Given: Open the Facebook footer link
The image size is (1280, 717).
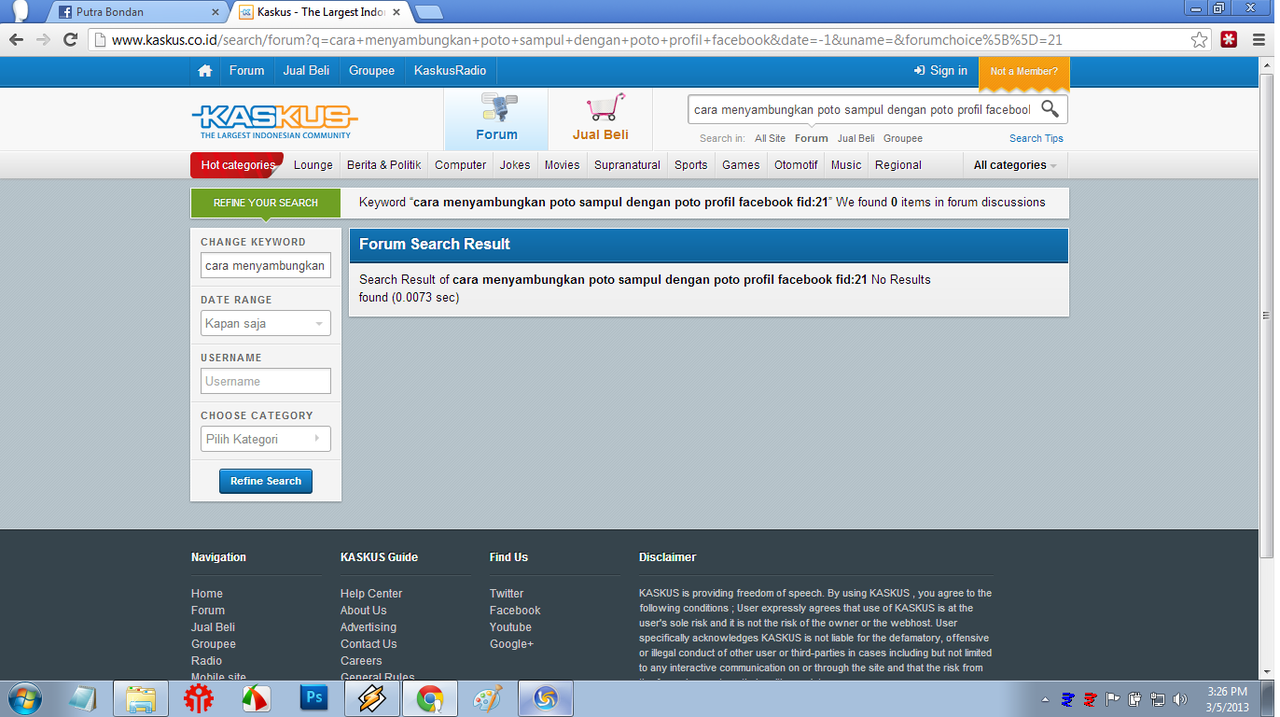Looking at the screenshot, I should coord(515,610).
